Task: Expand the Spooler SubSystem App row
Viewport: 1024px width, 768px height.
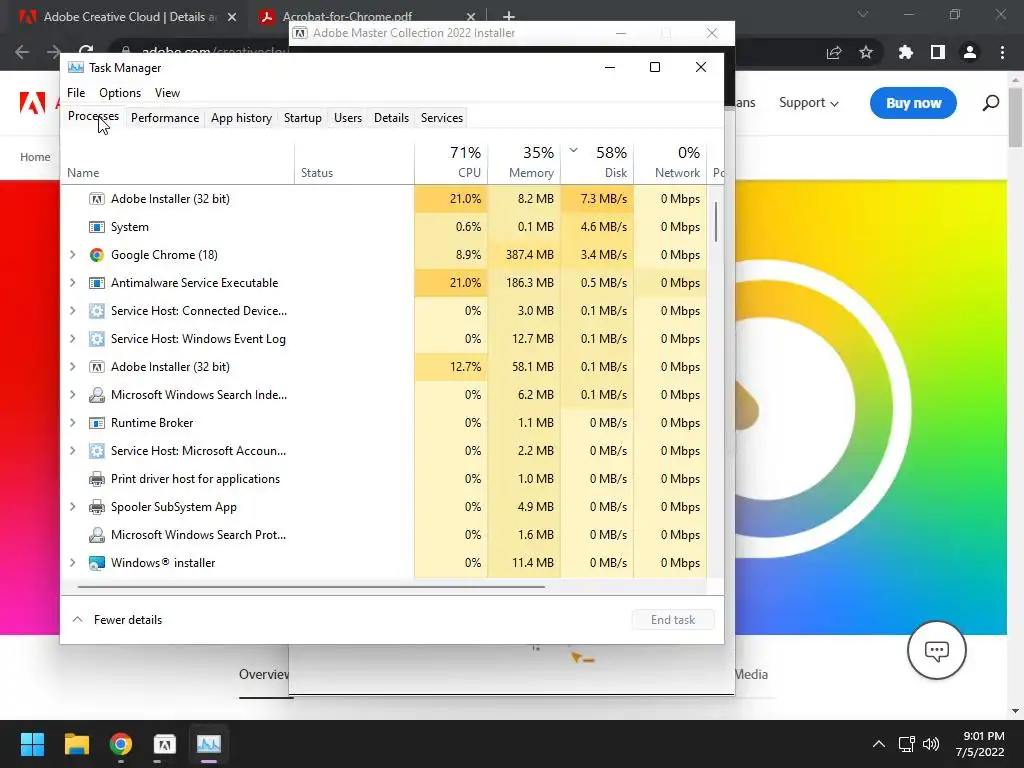Action: point(72,507)
